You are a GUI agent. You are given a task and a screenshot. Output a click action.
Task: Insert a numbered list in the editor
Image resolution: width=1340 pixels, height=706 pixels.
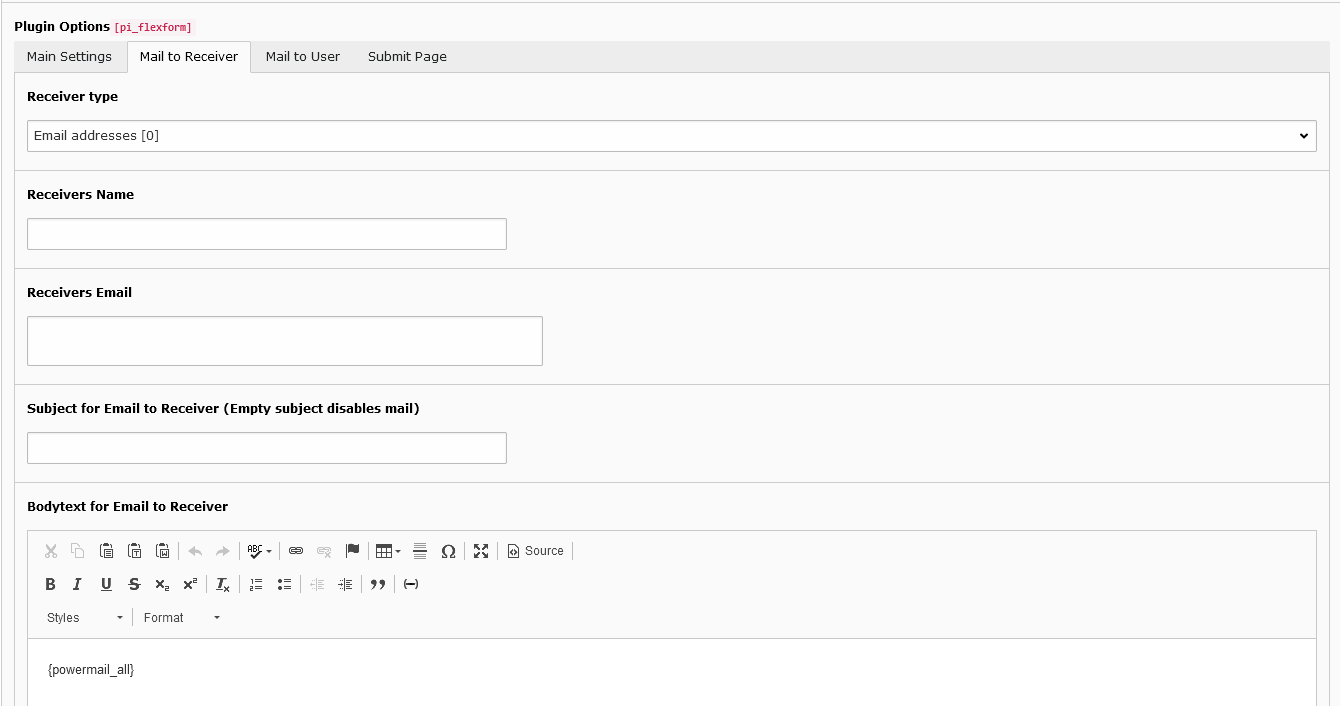(256, 584)
